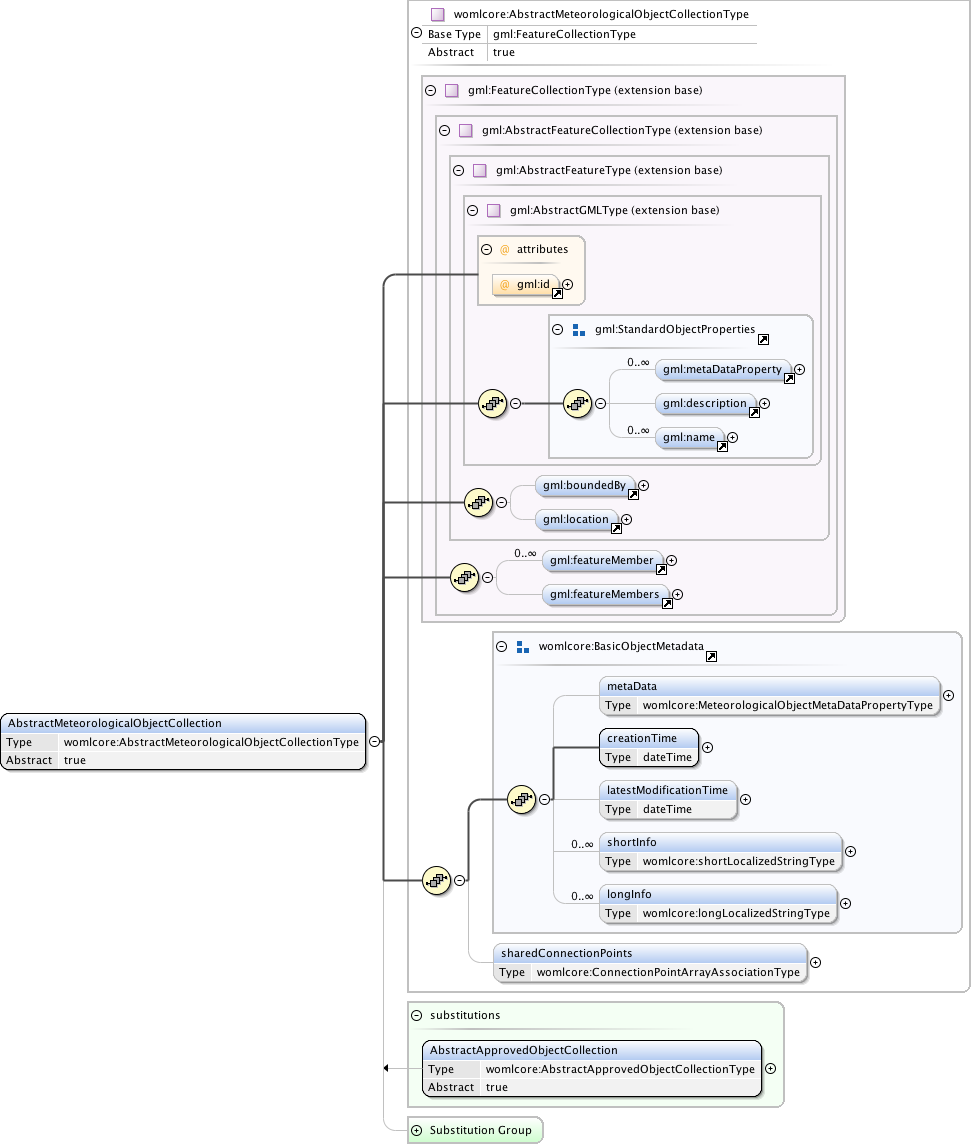Image resolution: width=972 pixels, height=1147 pixels.
Task: Click the sequence compositor inside womlcore:BasicObjectMetadata
Action: (521, 800)
